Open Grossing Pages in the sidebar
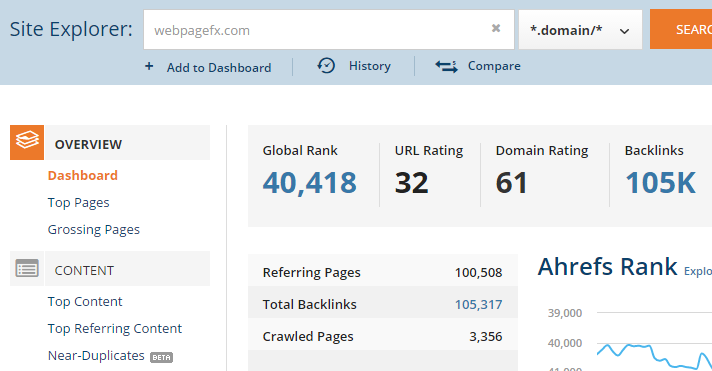712x371 pixels. pos(94,229)
